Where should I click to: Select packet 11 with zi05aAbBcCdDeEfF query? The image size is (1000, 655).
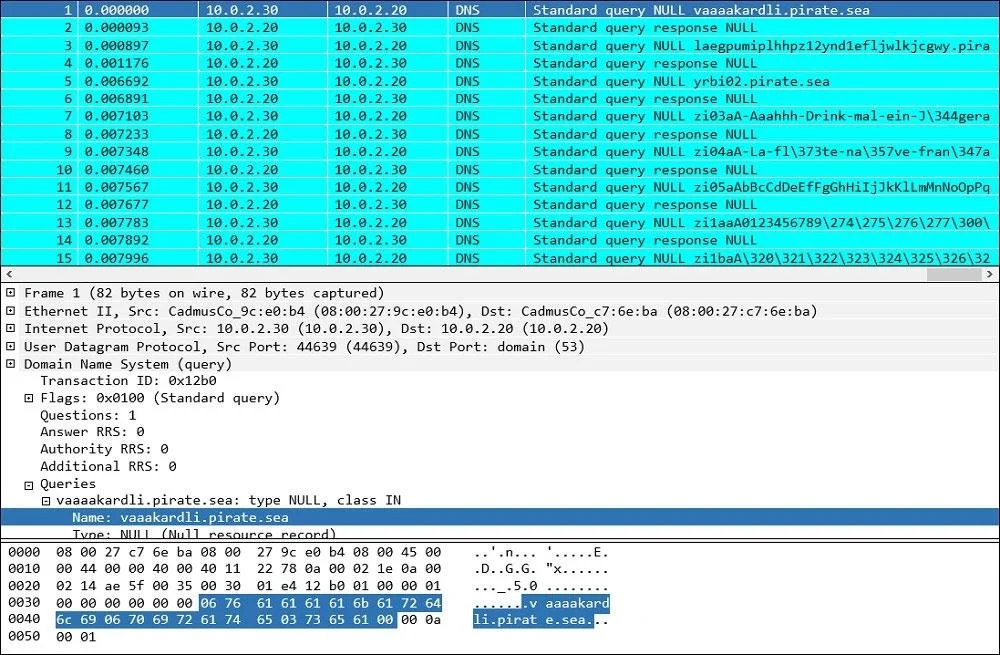pyautogui.click(x=500, y=187)
